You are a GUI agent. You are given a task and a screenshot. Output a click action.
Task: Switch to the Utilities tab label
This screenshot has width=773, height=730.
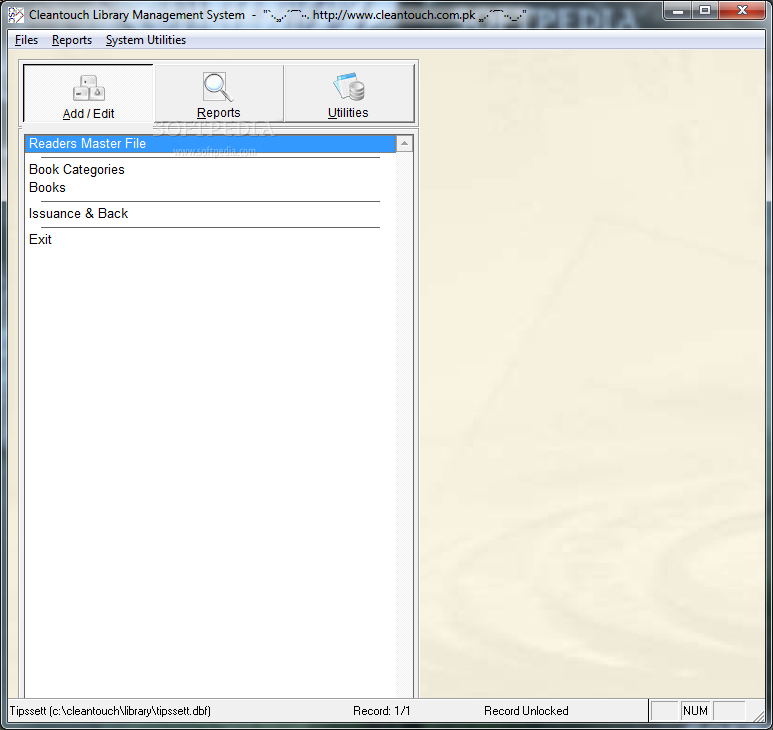pyautogui.click(x=348, y=113)
